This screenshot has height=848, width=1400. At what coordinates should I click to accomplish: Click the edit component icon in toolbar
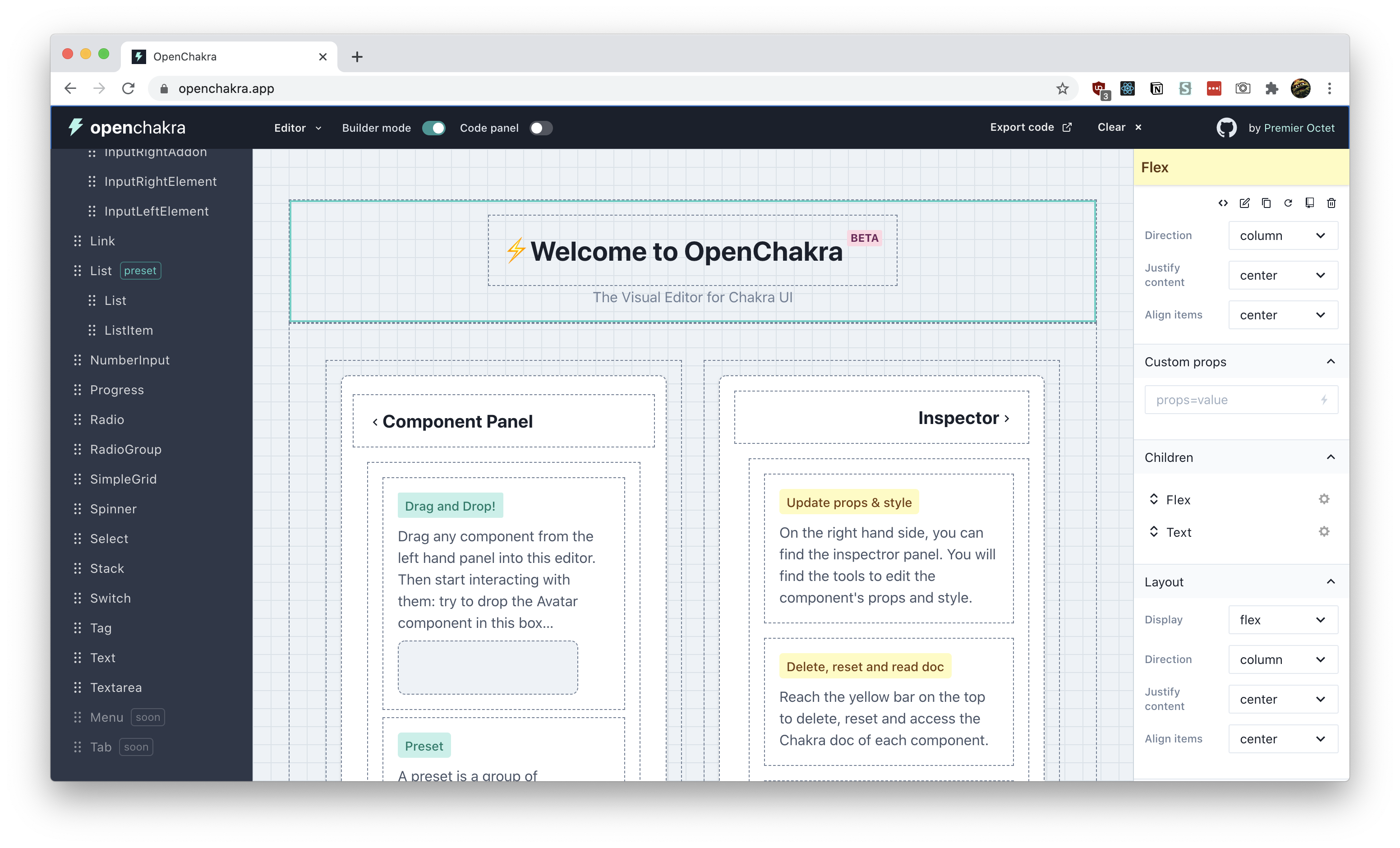click(x=1243, y=203)
